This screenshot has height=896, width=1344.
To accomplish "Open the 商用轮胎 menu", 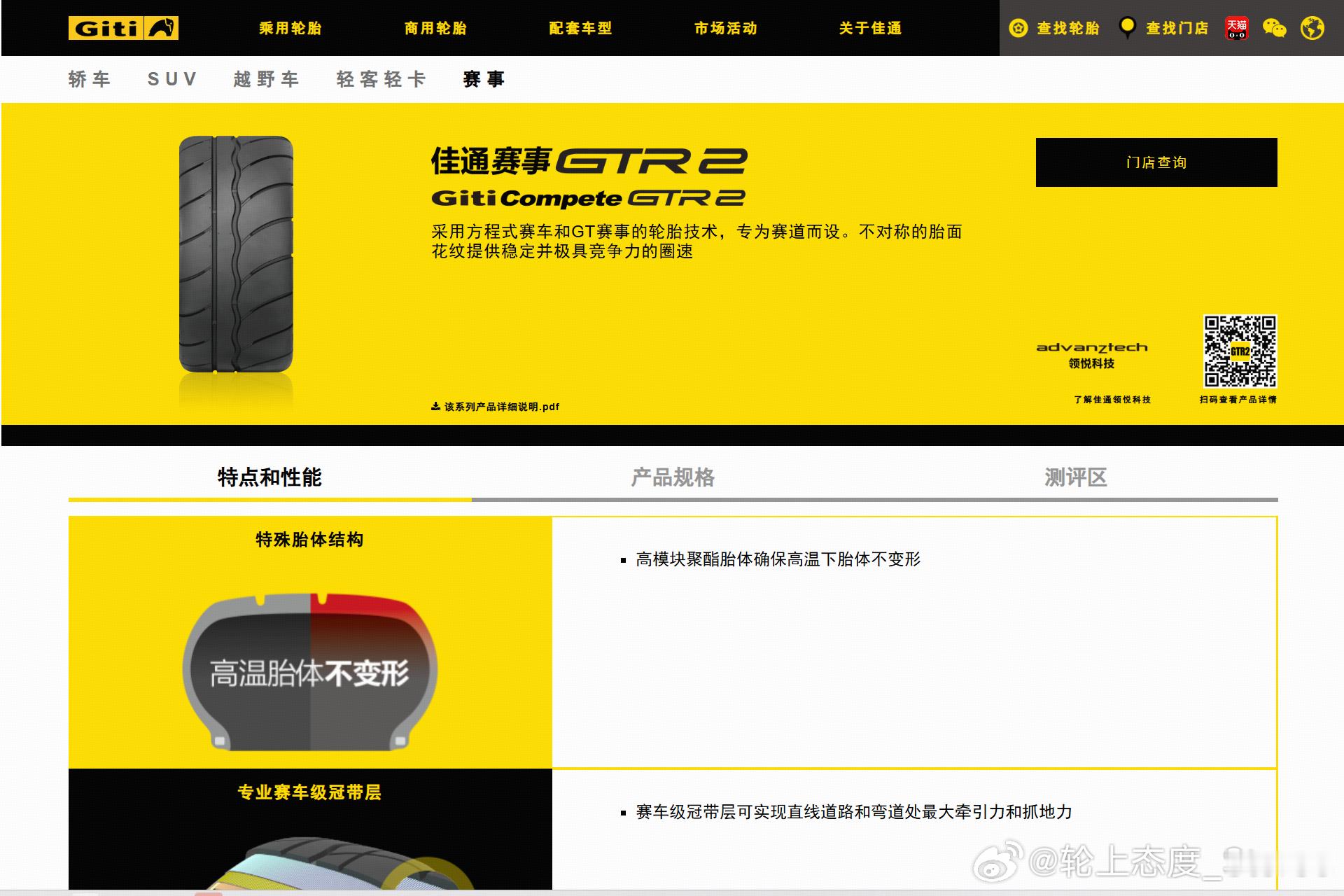I will pyautogui.click(x=435, y=28).
